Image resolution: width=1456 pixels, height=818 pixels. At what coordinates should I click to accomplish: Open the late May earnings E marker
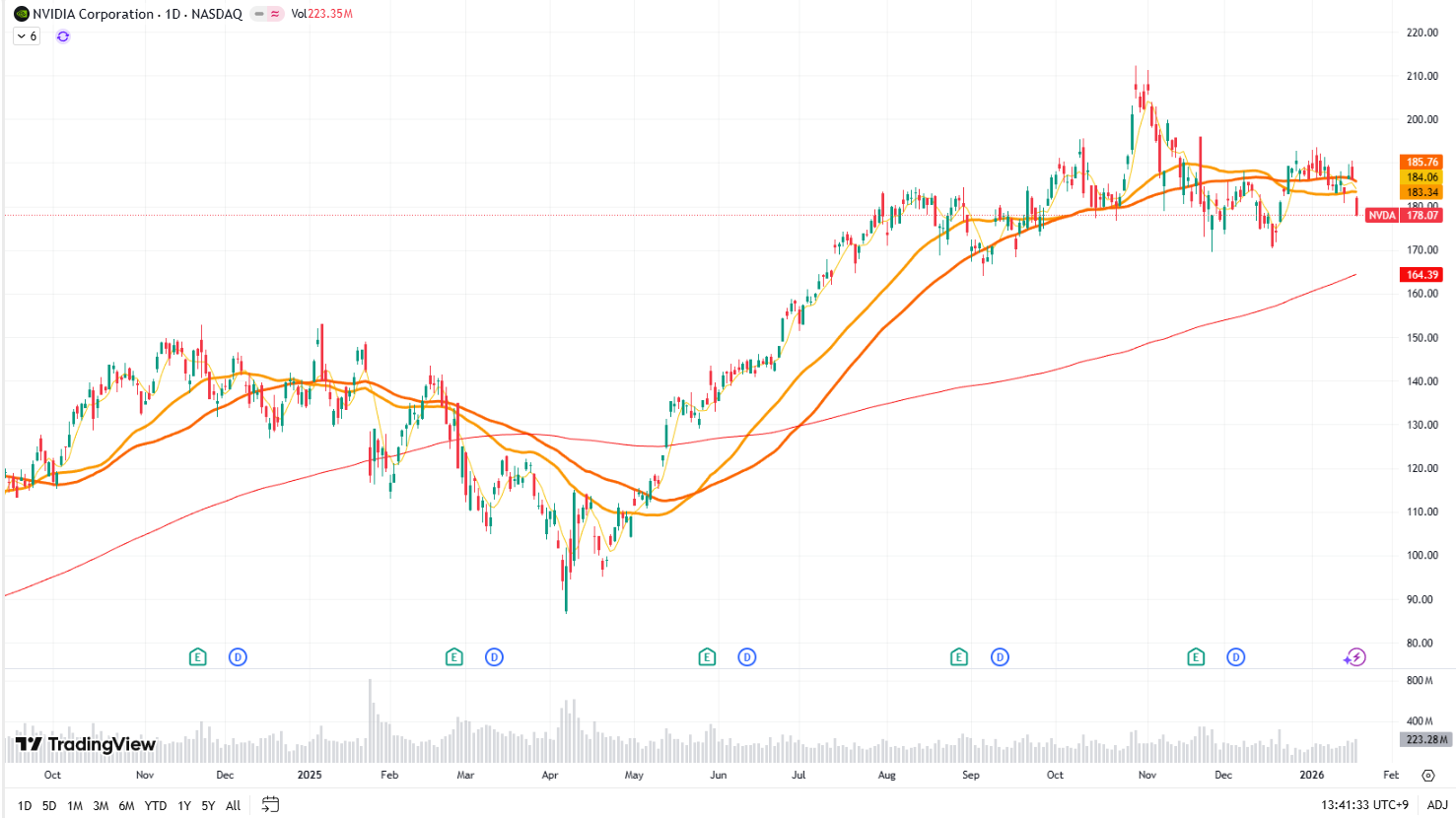coord(707,656)
